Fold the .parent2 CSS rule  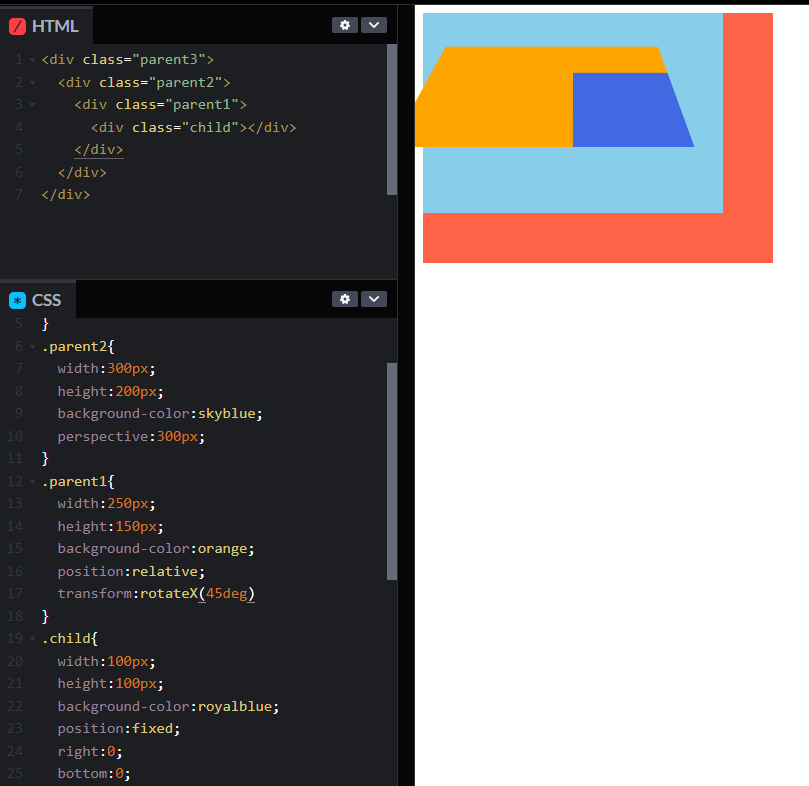point(33,347)
